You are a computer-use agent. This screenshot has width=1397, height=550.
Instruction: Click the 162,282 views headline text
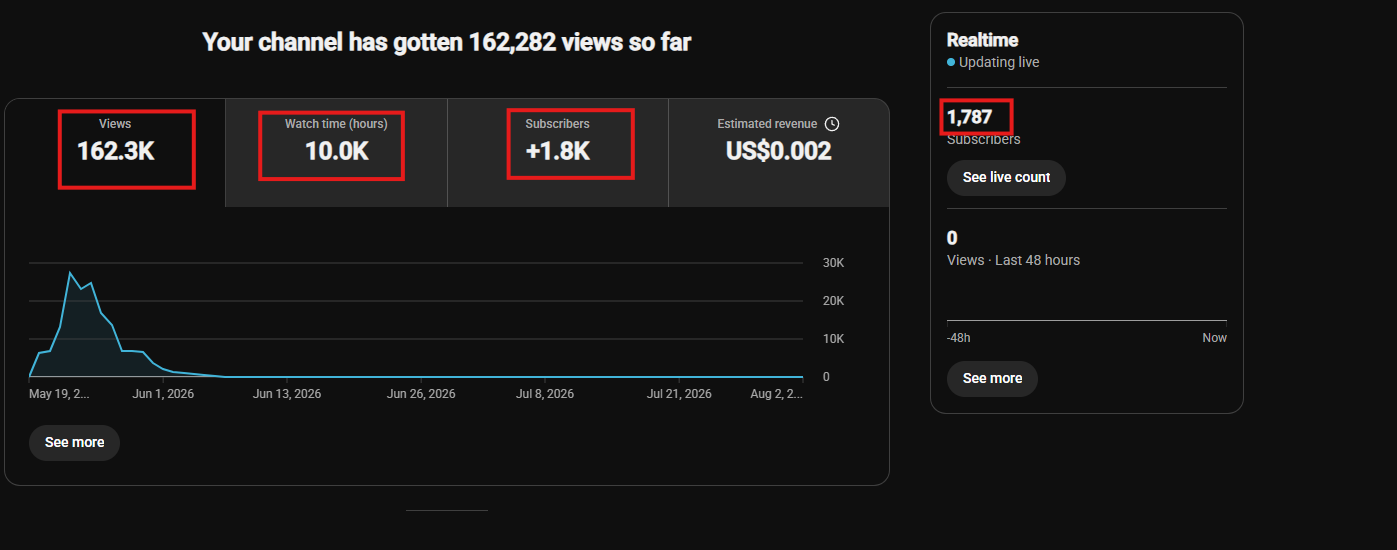click(446, 42)
